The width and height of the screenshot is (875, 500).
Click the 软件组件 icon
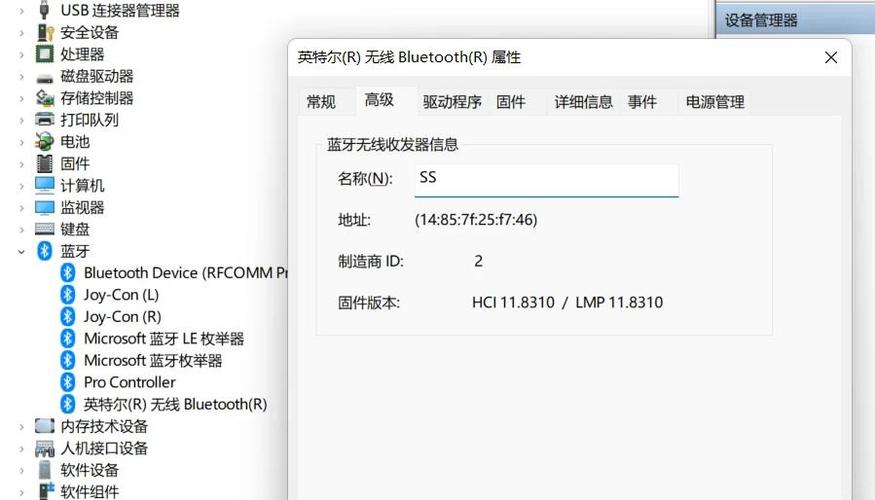(x=46, y=491)
